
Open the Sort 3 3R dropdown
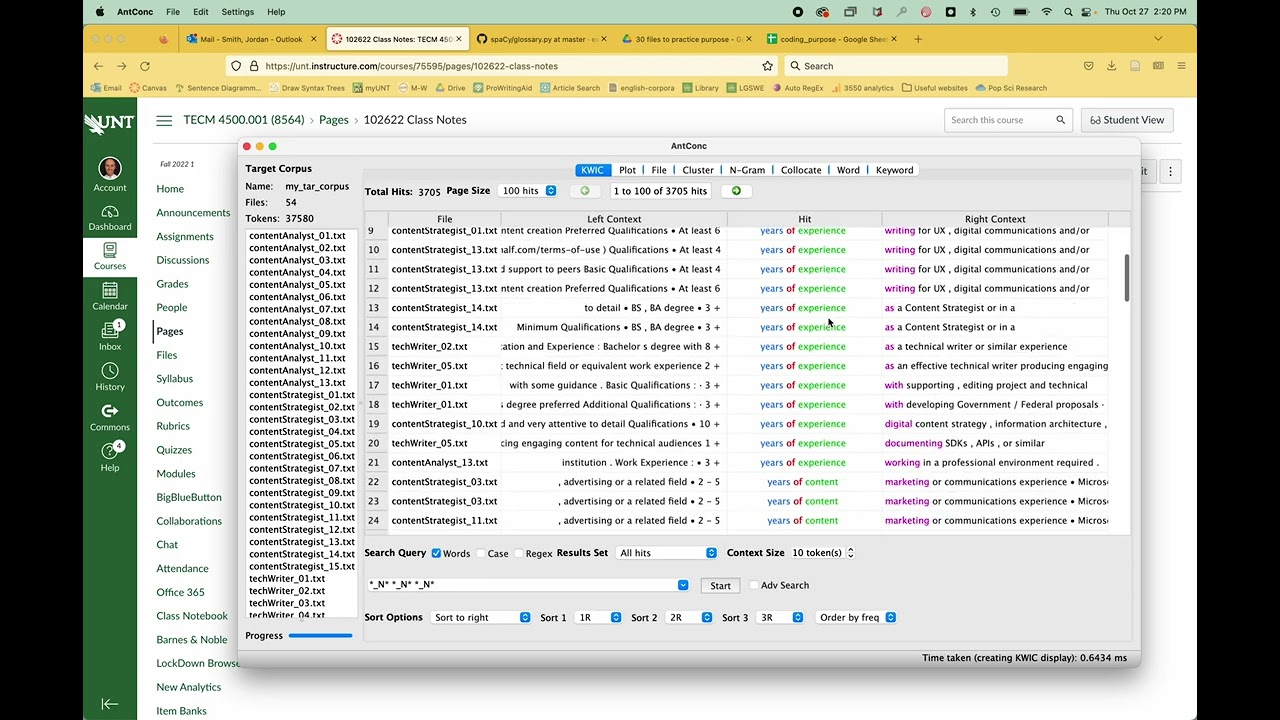(779, 618)
